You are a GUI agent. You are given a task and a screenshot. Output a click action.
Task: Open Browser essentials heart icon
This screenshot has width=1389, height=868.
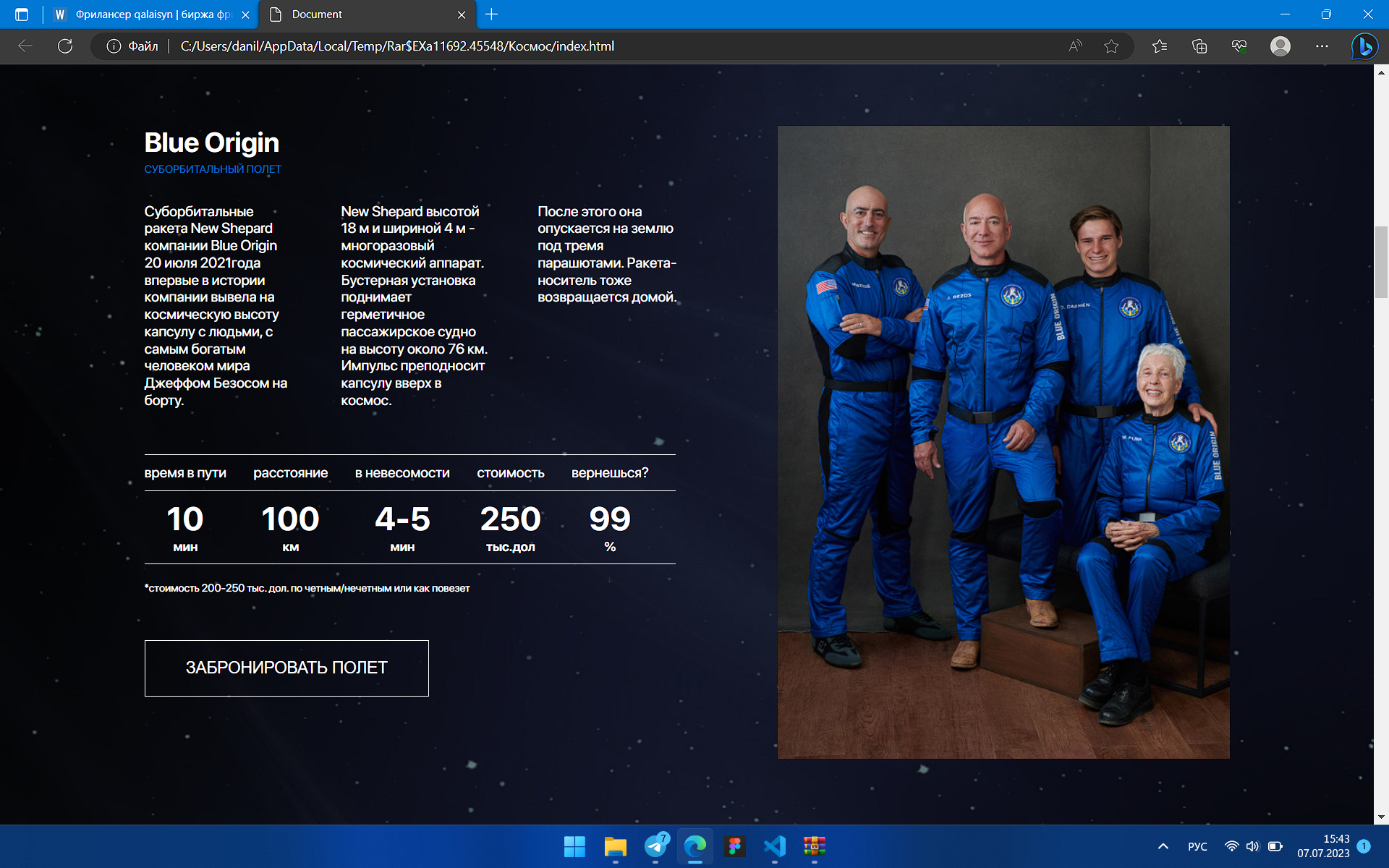1239,46
